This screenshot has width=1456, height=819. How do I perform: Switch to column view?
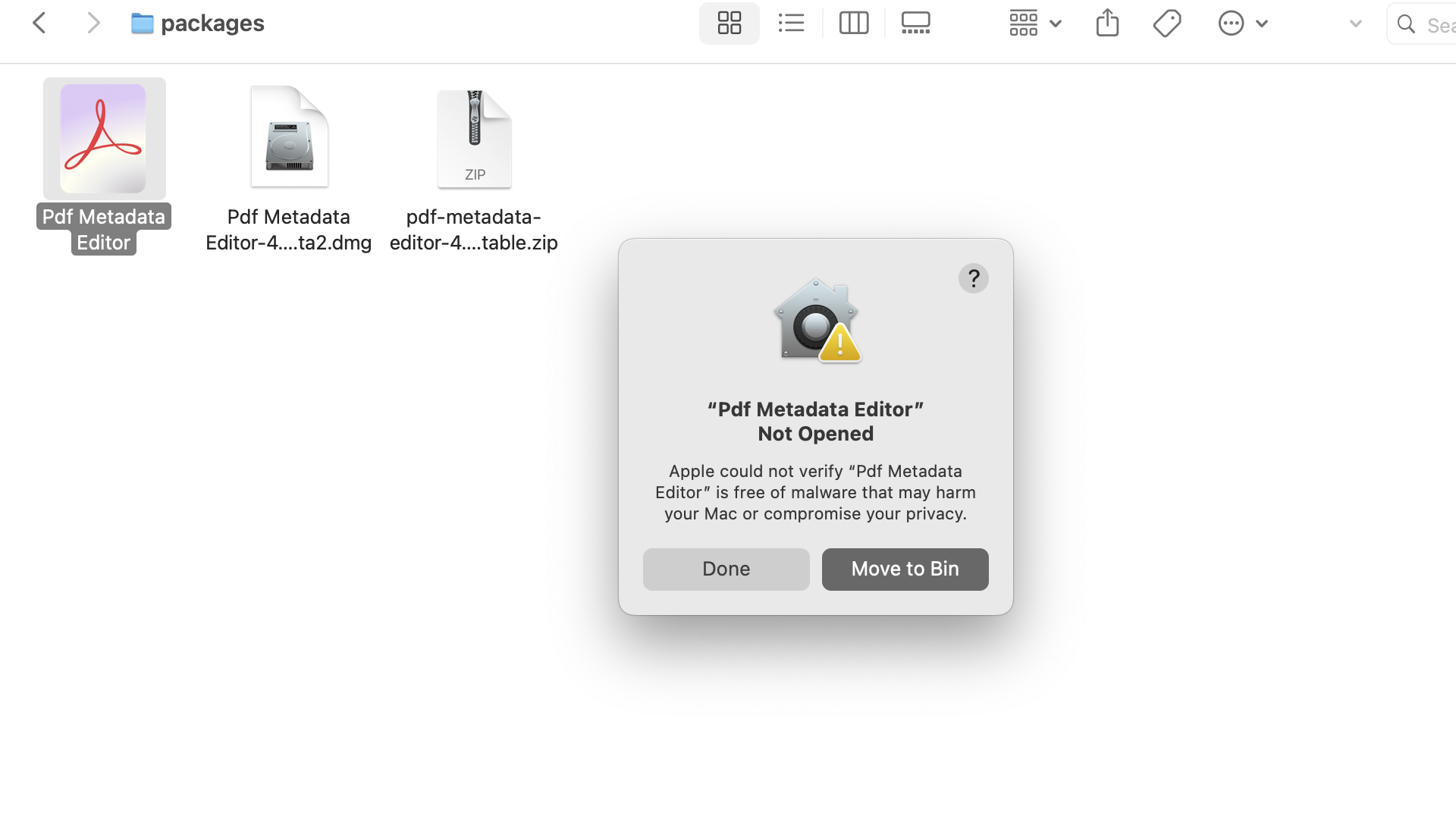coord(854,24)
